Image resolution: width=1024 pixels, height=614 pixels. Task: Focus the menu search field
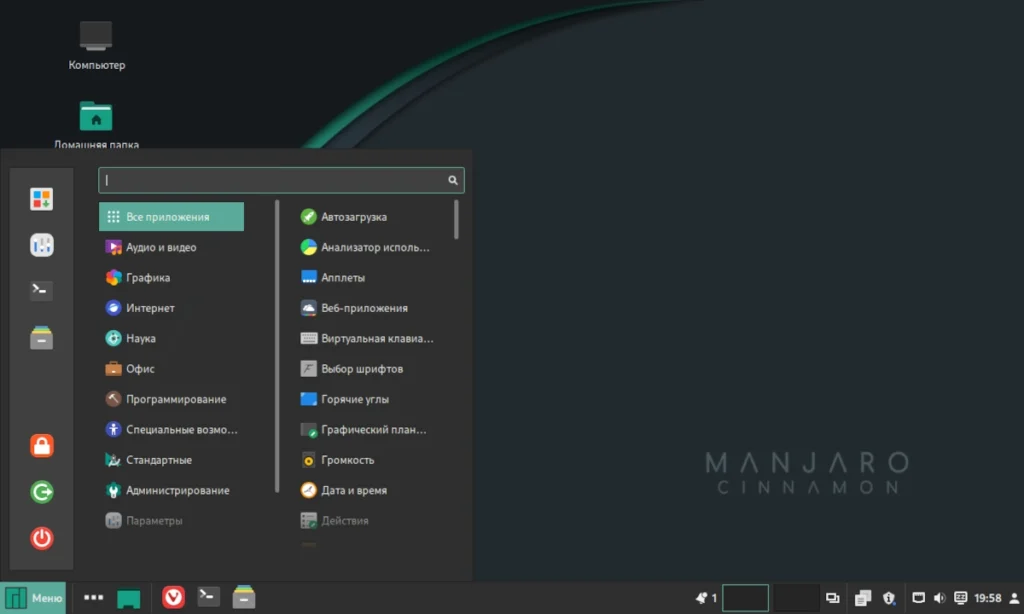(x=281, y=180)
